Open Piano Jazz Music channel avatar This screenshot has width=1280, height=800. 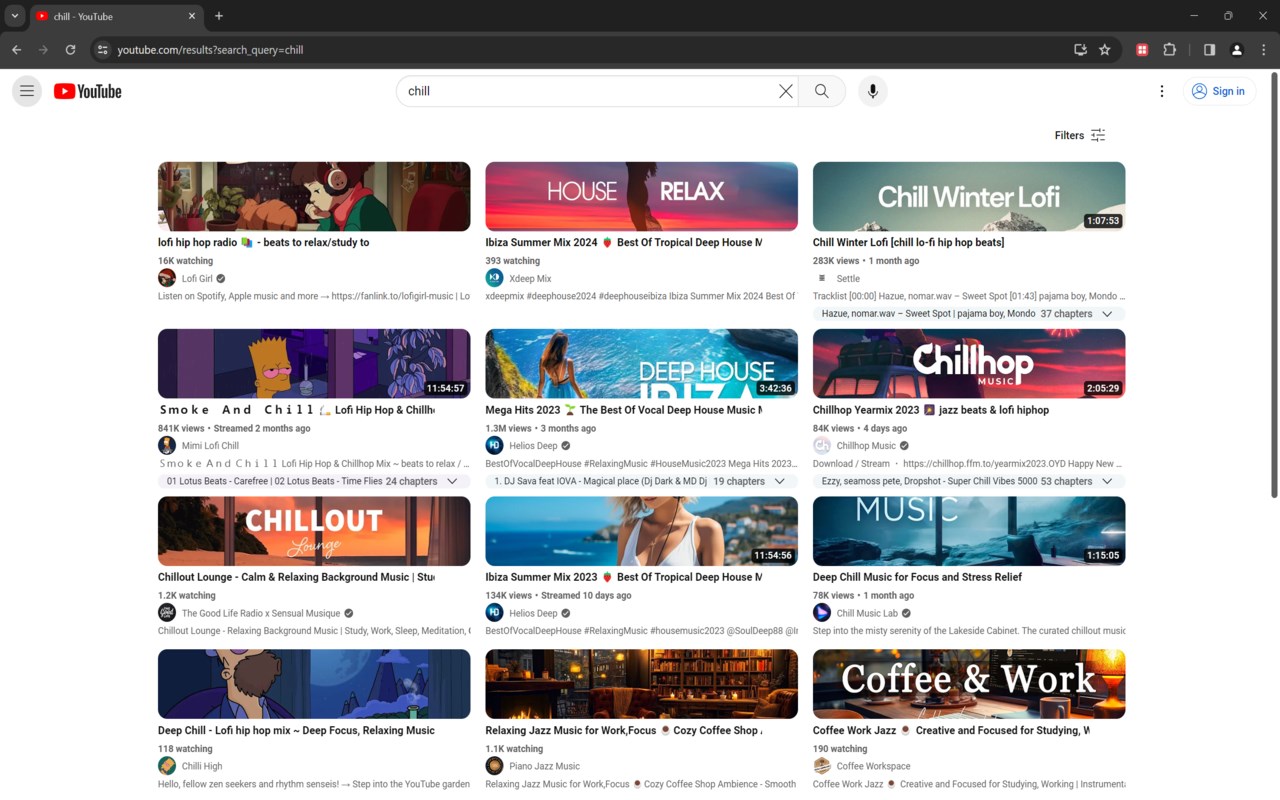494,765
